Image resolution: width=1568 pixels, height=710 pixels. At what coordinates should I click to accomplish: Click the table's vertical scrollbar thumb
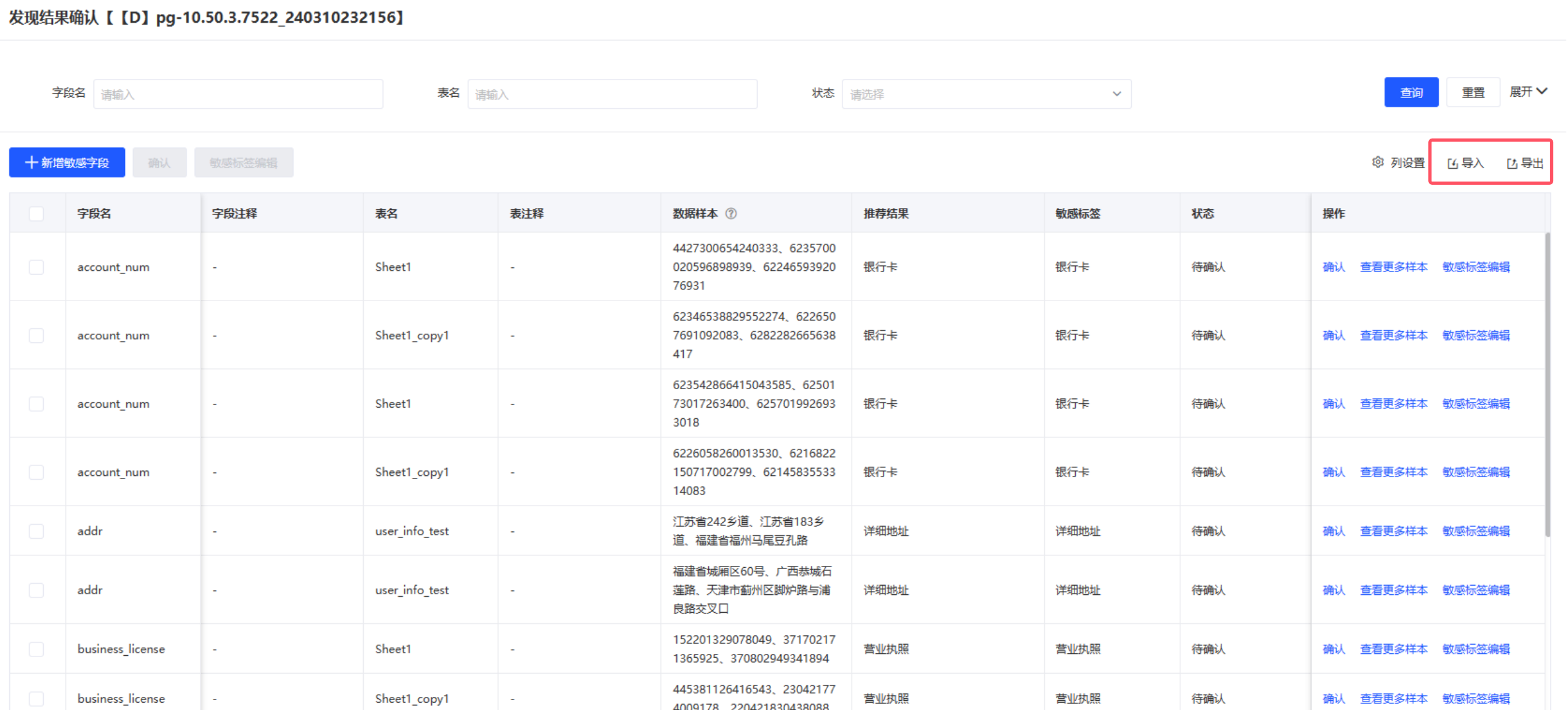(1547, 385)
